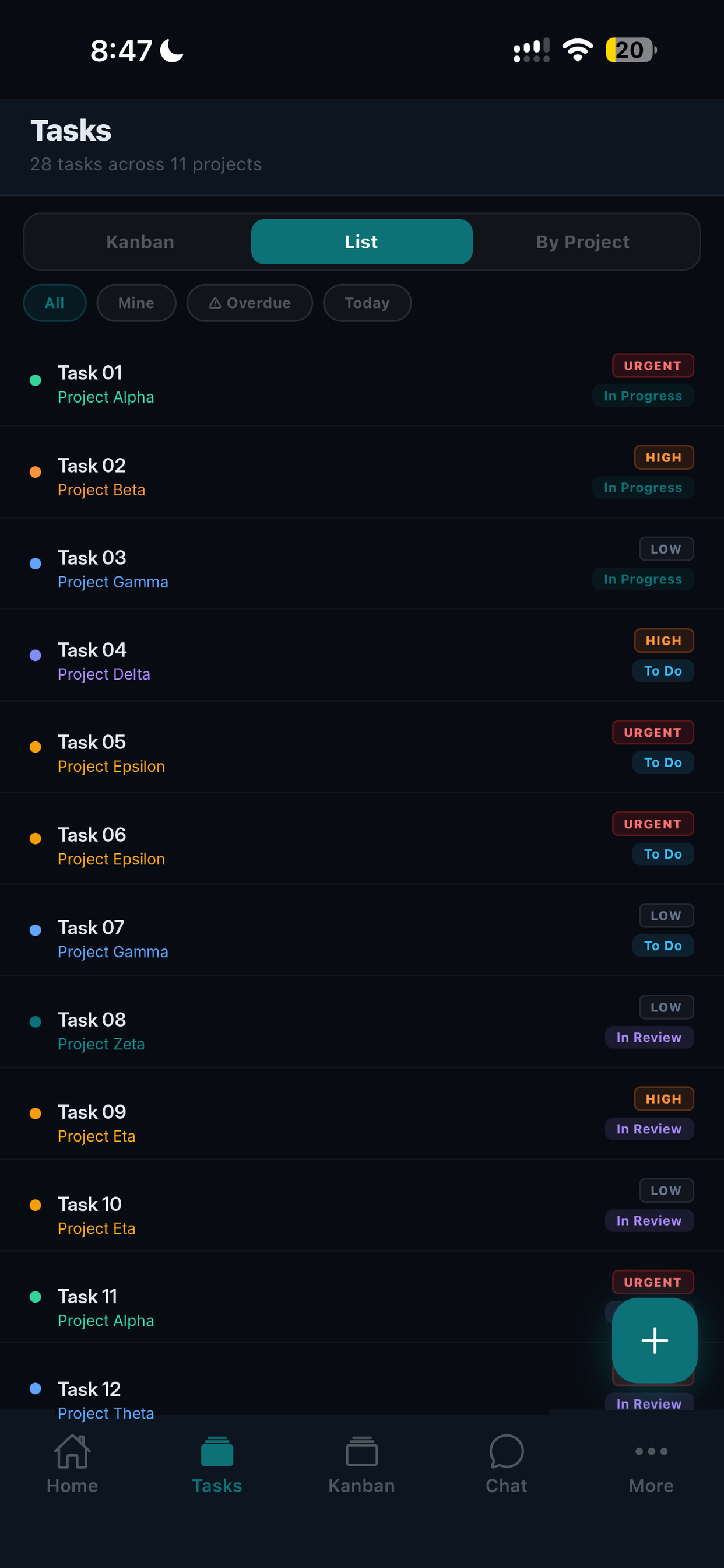
Task: Open Task 04 in Project Delta
Action: point(361,655)
